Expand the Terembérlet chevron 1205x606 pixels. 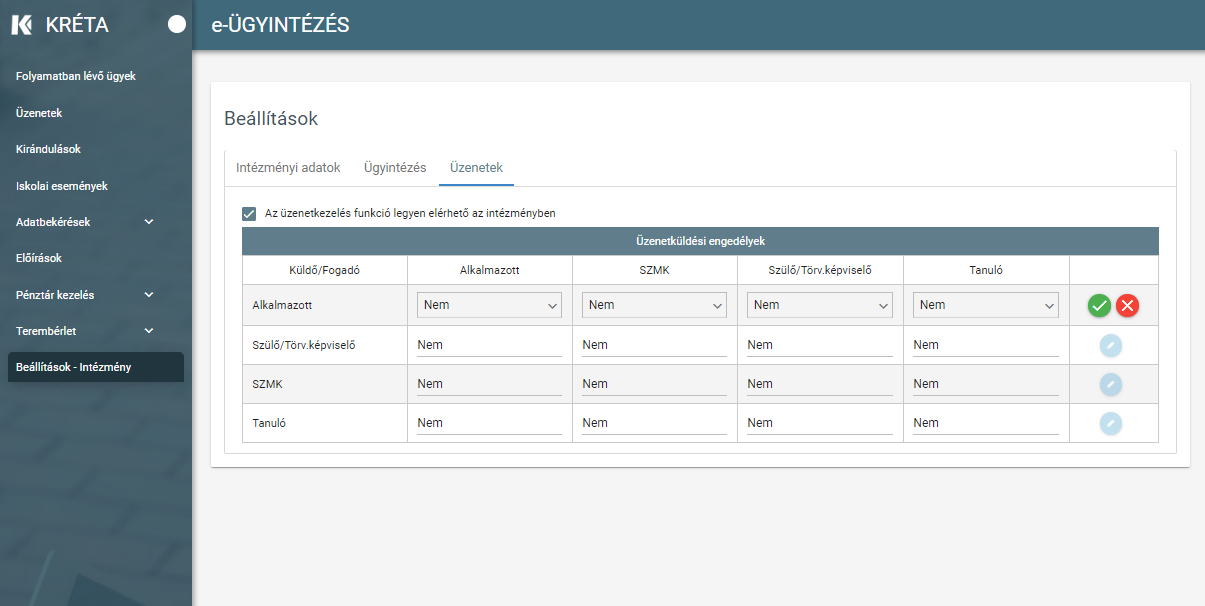tap(149, 331)
